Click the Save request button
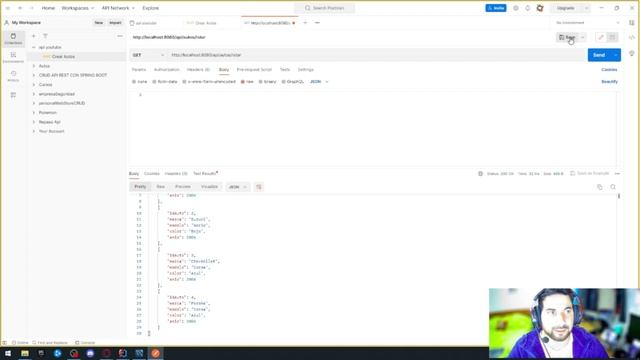This screenshot has width=640, height=360. point(567,37)
